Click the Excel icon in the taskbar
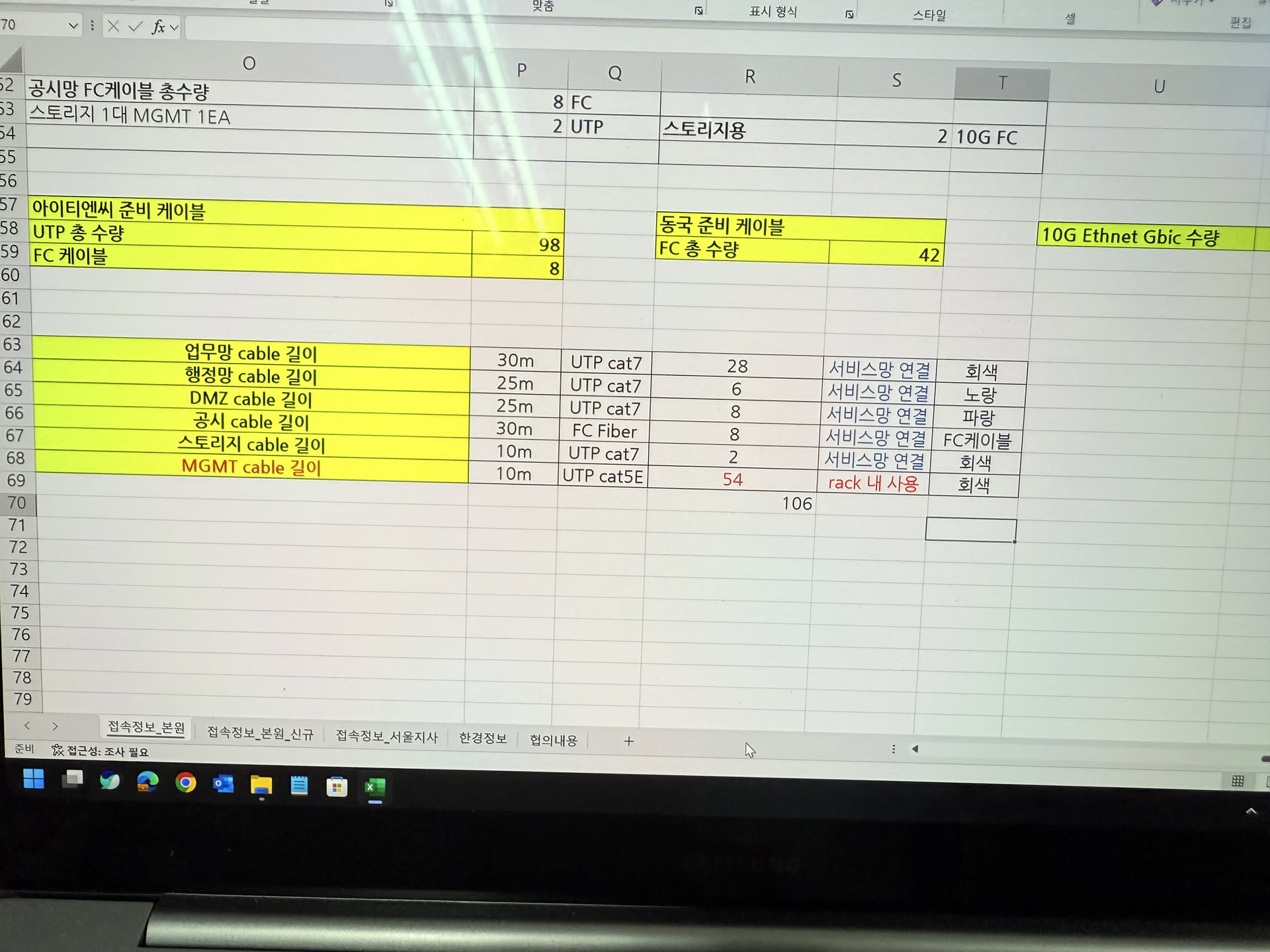The height and width of the screenshot is (952, 1270). coord(374,787)
